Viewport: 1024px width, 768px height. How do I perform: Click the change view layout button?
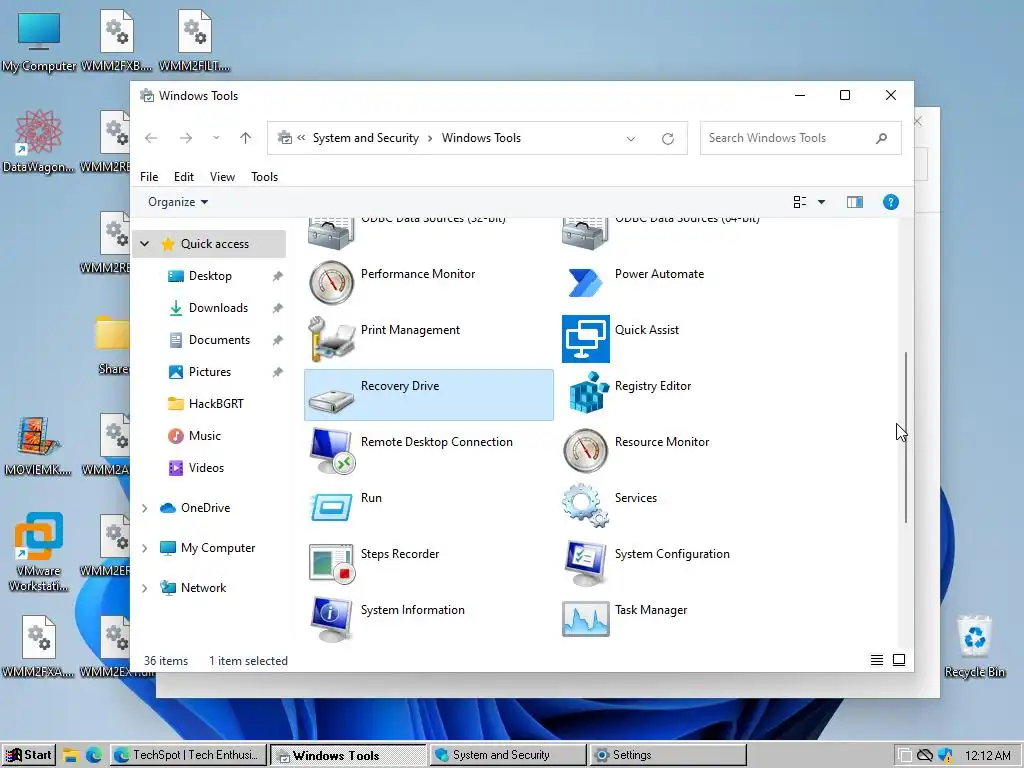799,202
